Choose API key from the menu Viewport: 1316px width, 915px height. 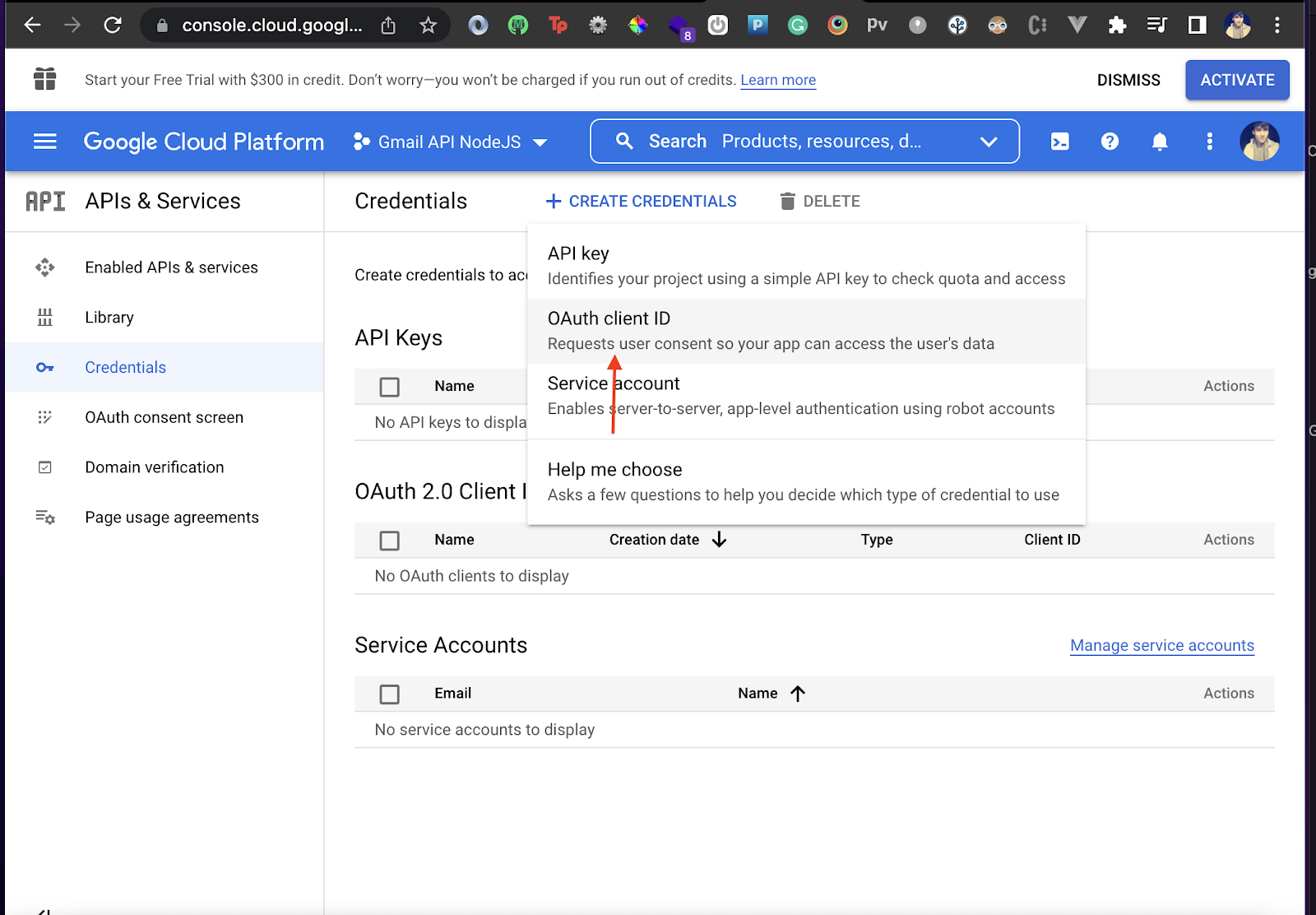(806, 266)
